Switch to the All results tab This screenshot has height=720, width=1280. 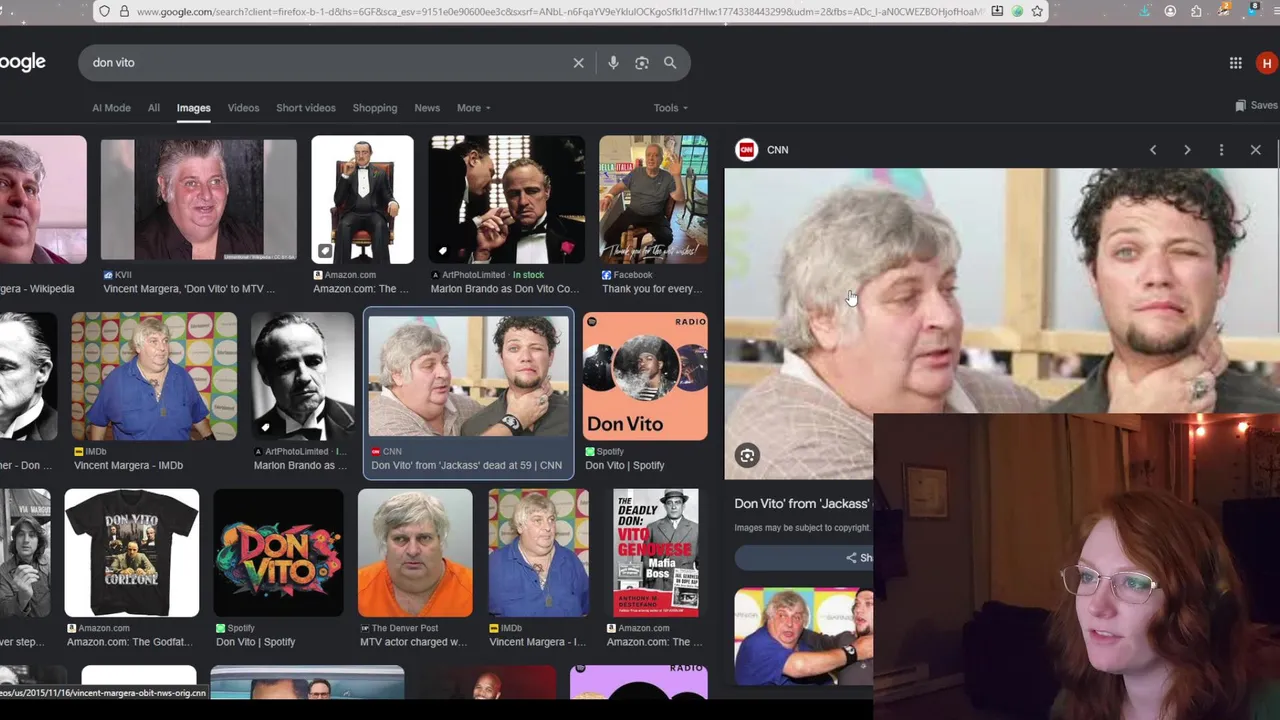pyautogui.click(x=154, y=108)
